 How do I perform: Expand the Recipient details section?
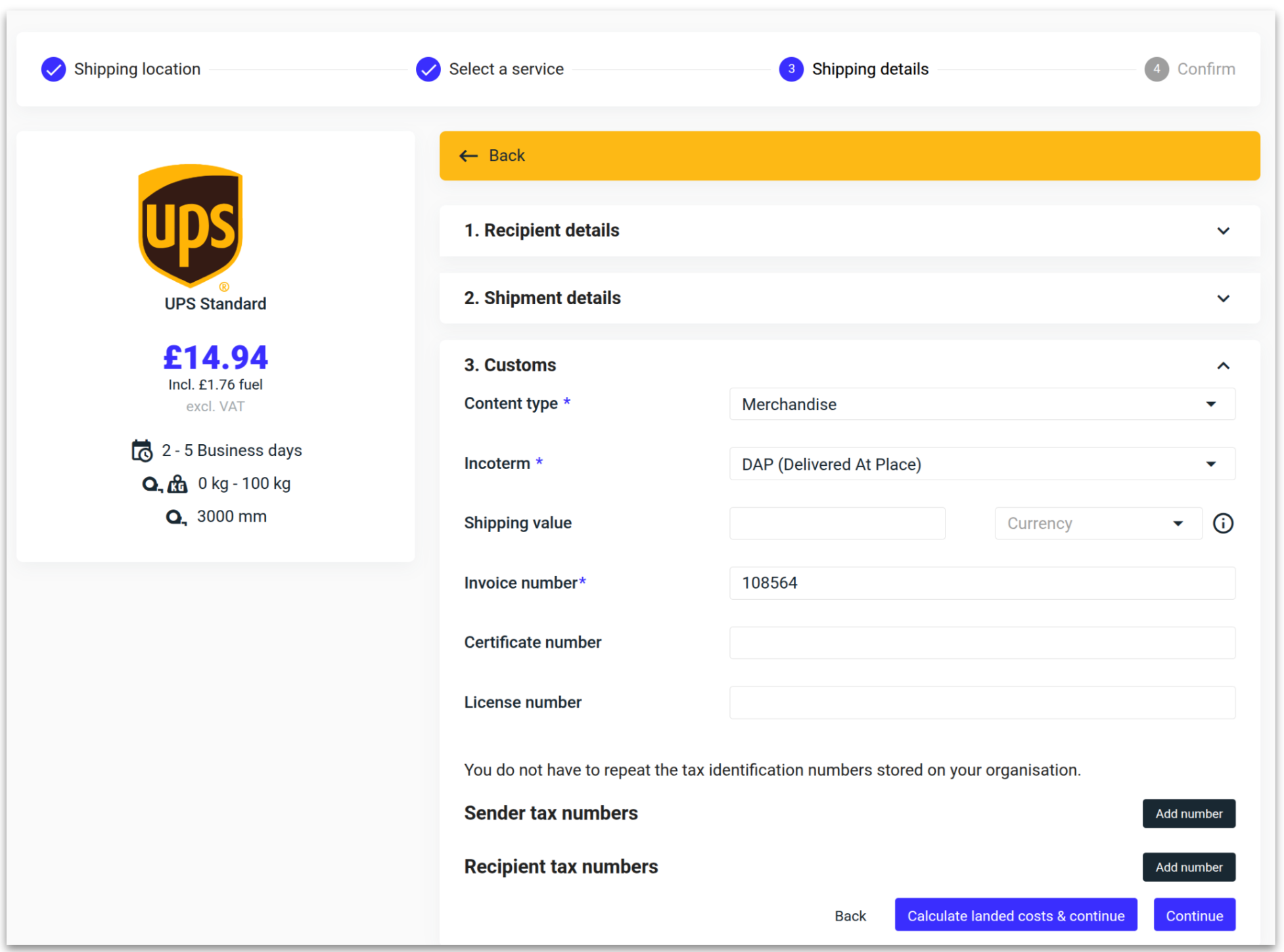[x=1222, y=231]
